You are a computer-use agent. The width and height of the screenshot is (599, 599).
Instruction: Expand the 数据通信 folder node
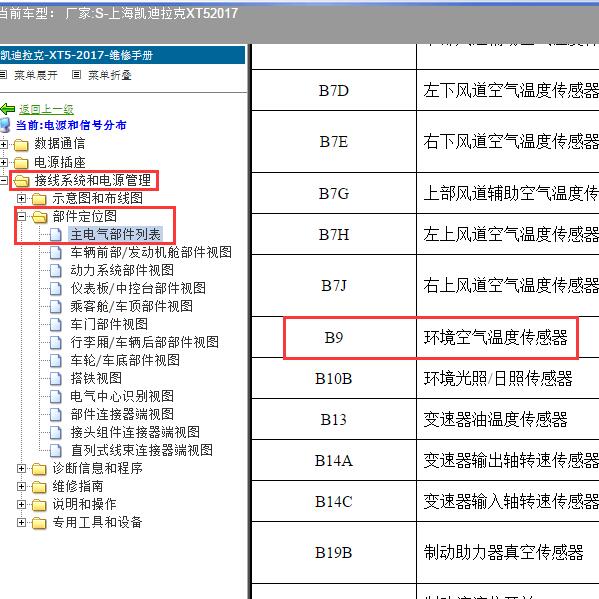[3, 144]
